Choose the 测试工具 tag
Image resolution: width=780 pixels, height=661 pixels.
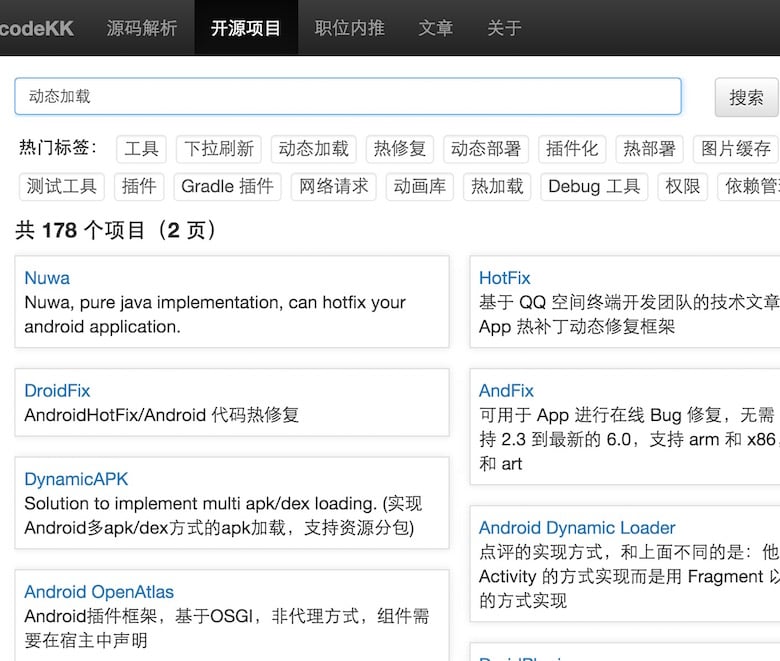point(62,187)
